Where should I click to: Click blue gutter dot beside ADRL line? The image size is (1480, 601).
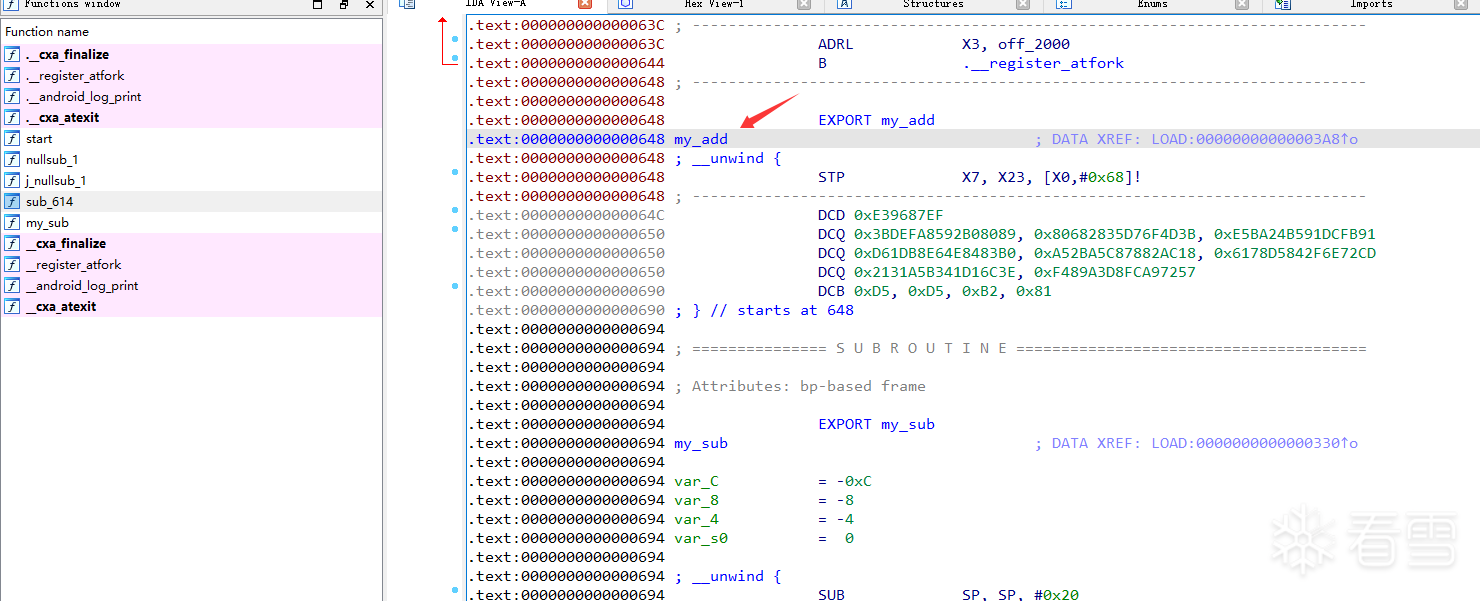[455, 40]
